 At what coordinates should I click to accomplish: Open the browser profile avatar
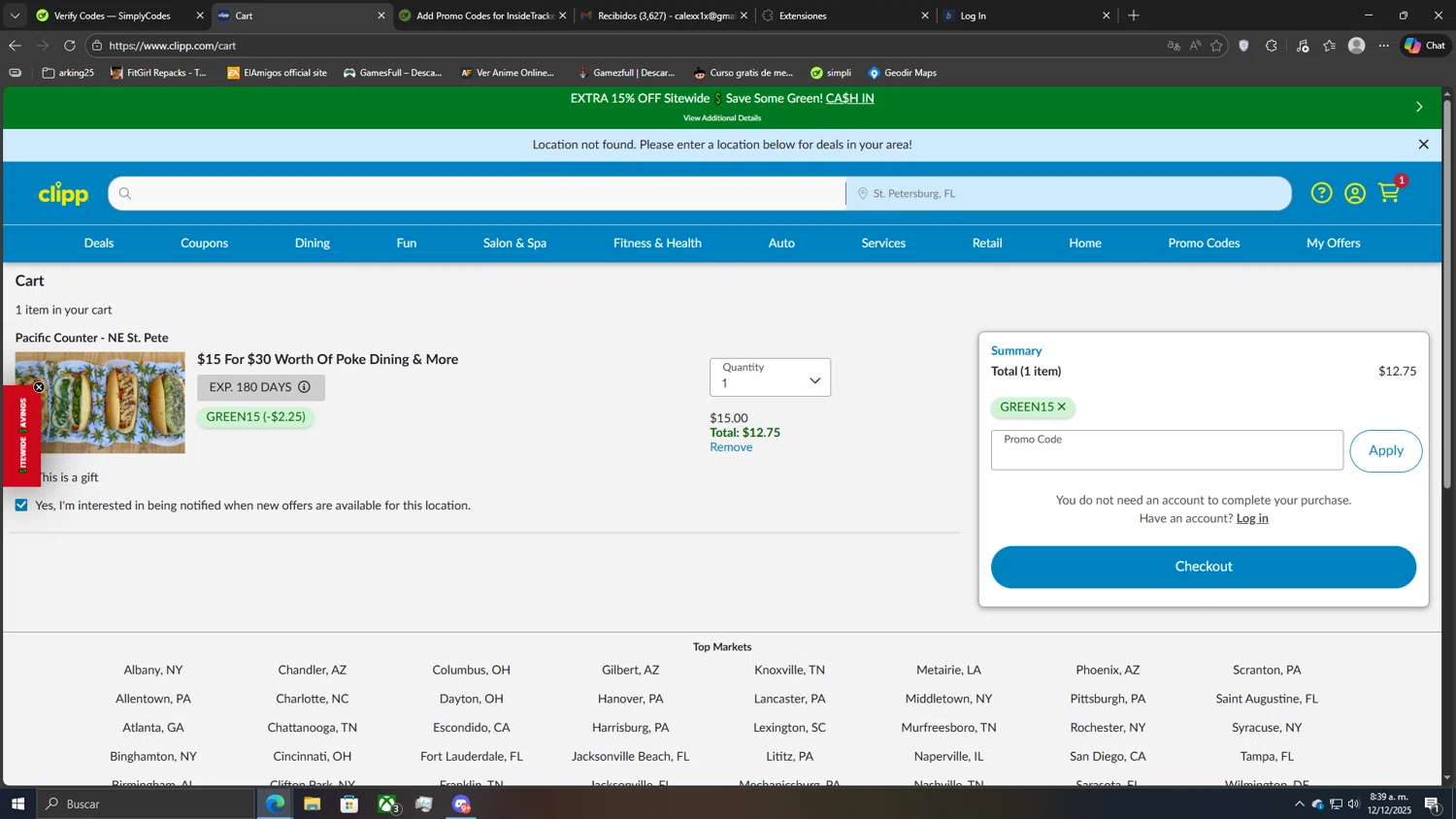[x=1356, y=46]
